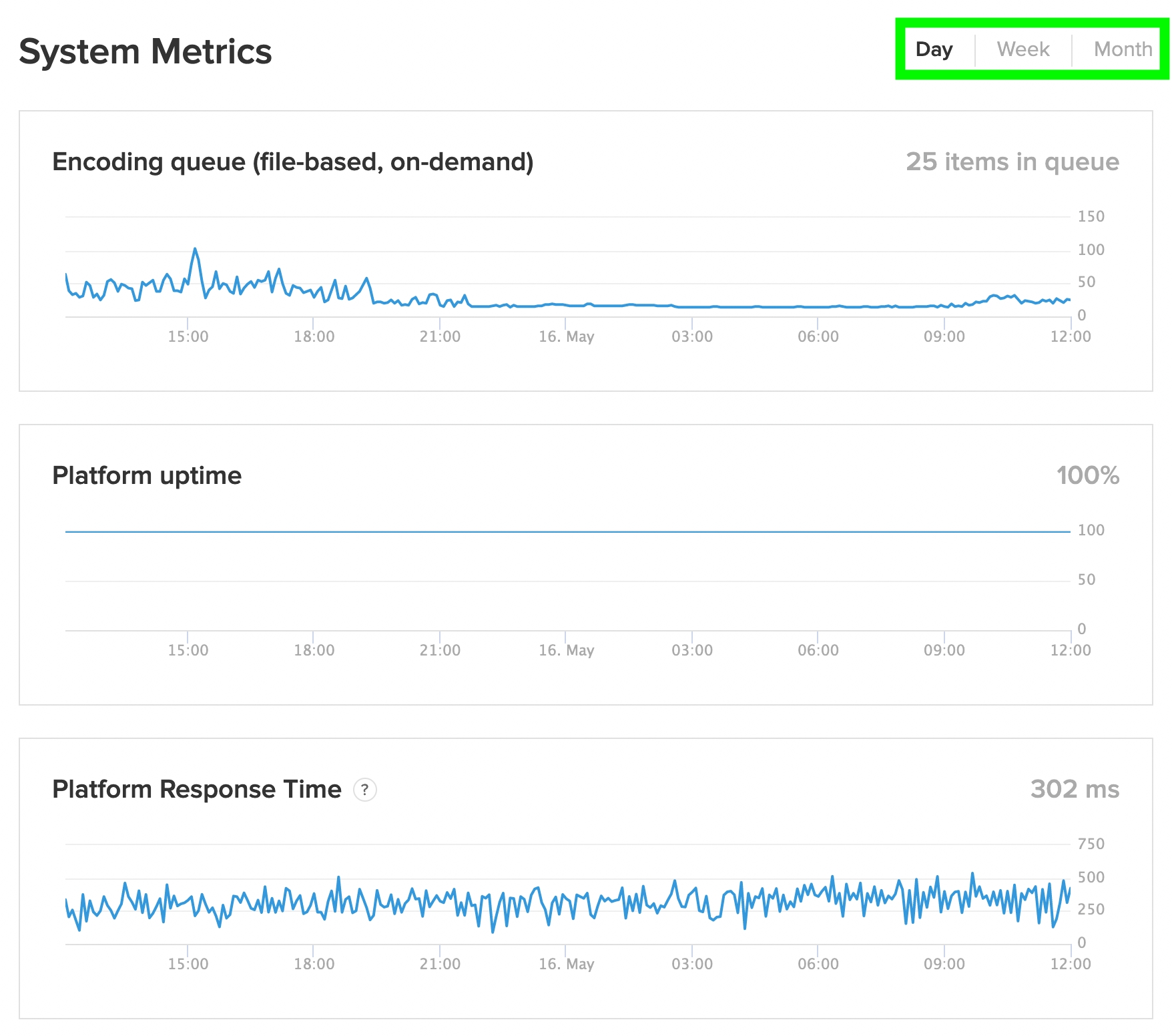
Task: Click the Encoding queue chart title
Action: tap(292, 162)
